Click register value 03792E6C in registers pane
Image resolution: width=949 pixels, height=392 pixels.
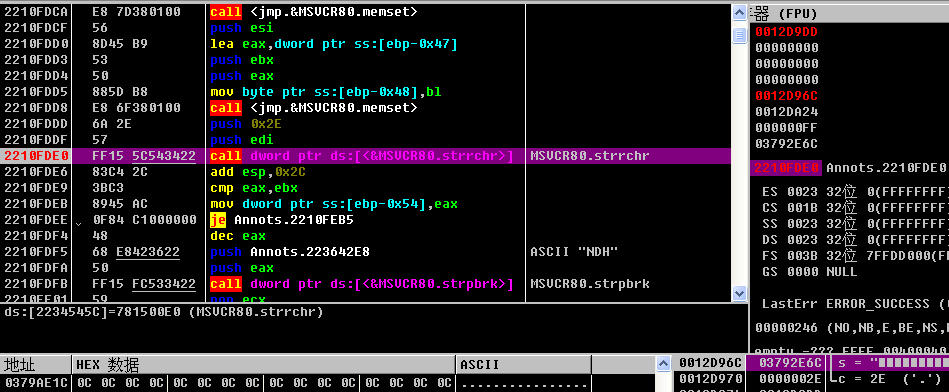(x=786, y=143)
